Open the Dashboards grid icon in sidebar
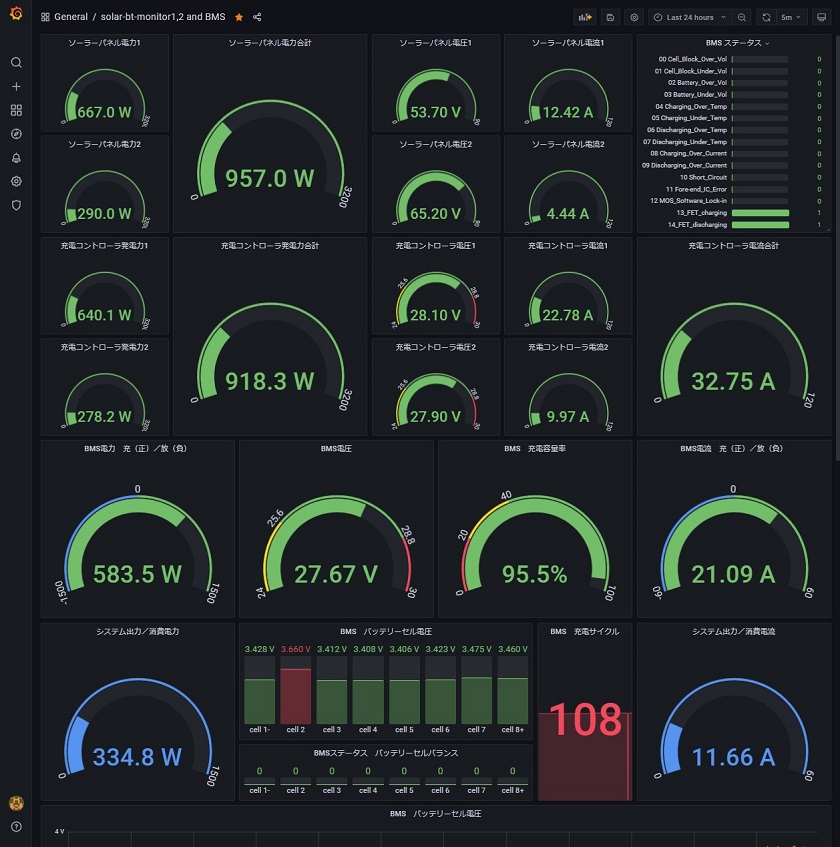The width and height of the screenshot is (840, 847). tap(16, 110)
